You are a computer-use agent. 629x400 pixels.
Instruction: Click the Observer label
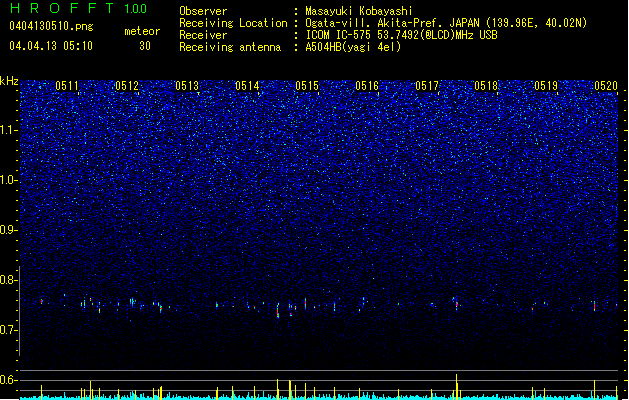tap(203, 11)
